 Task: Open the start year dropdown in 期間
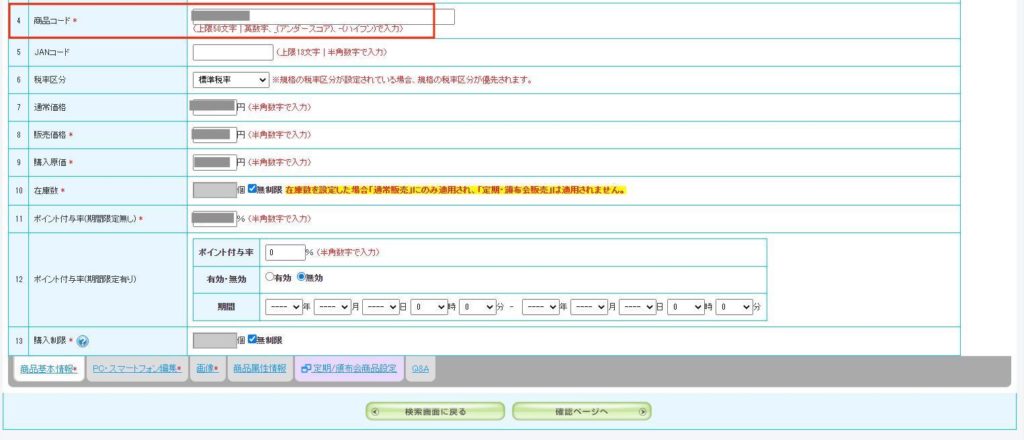pyautogui.click(x=283, y=307)
